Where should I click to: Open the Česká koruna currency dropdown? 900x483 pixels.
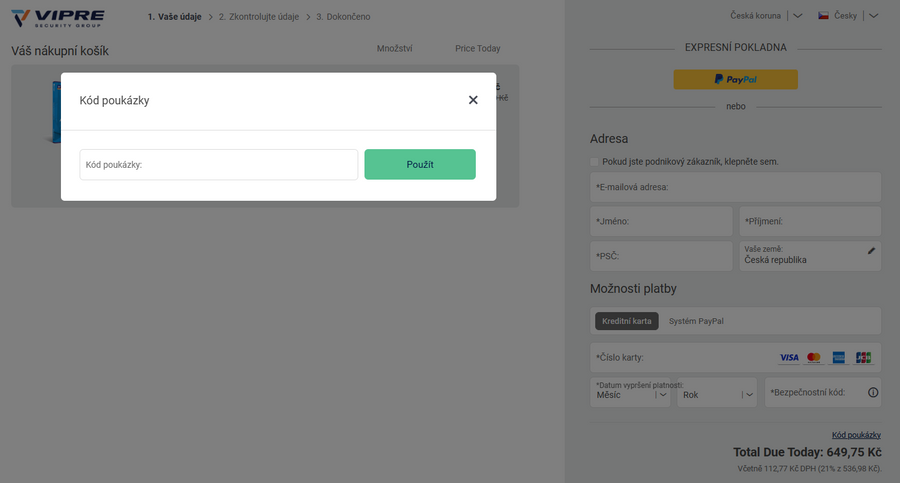[x=766, y=16]
